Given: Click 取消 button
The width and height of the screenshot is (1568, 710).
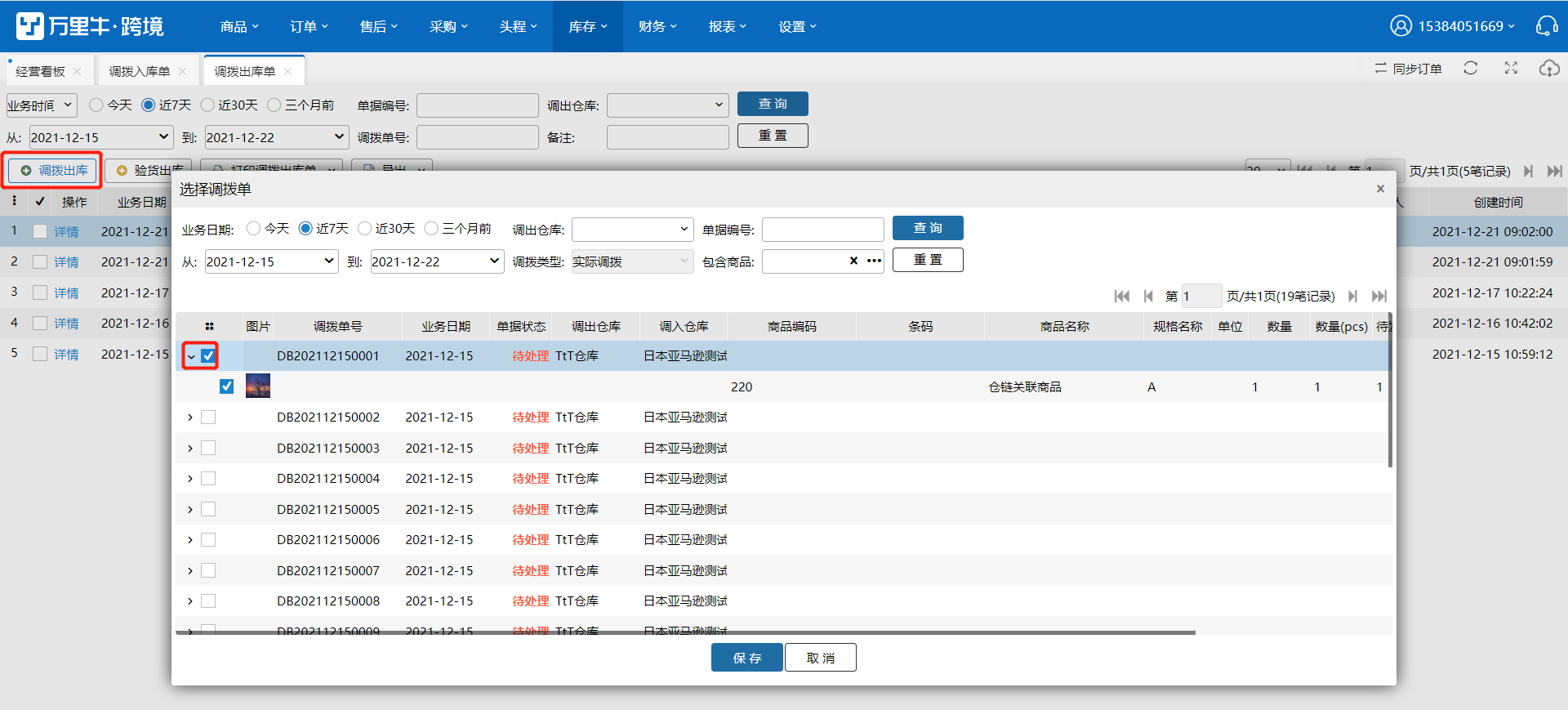Looking at the screenshot, I should click(821, 658).
